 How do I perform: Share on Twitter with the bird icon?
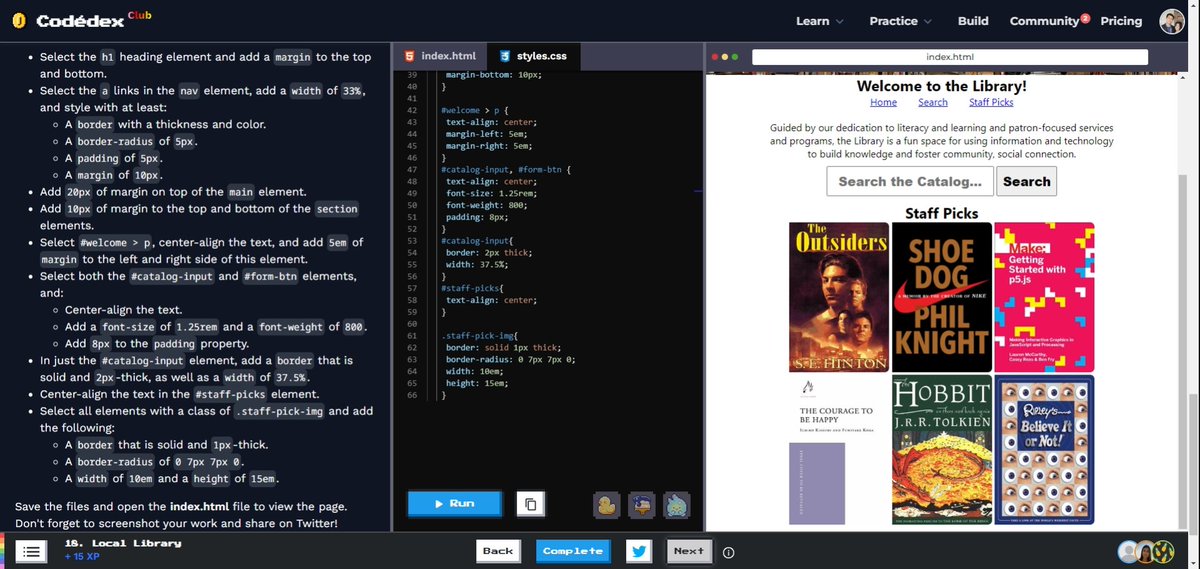640,550
